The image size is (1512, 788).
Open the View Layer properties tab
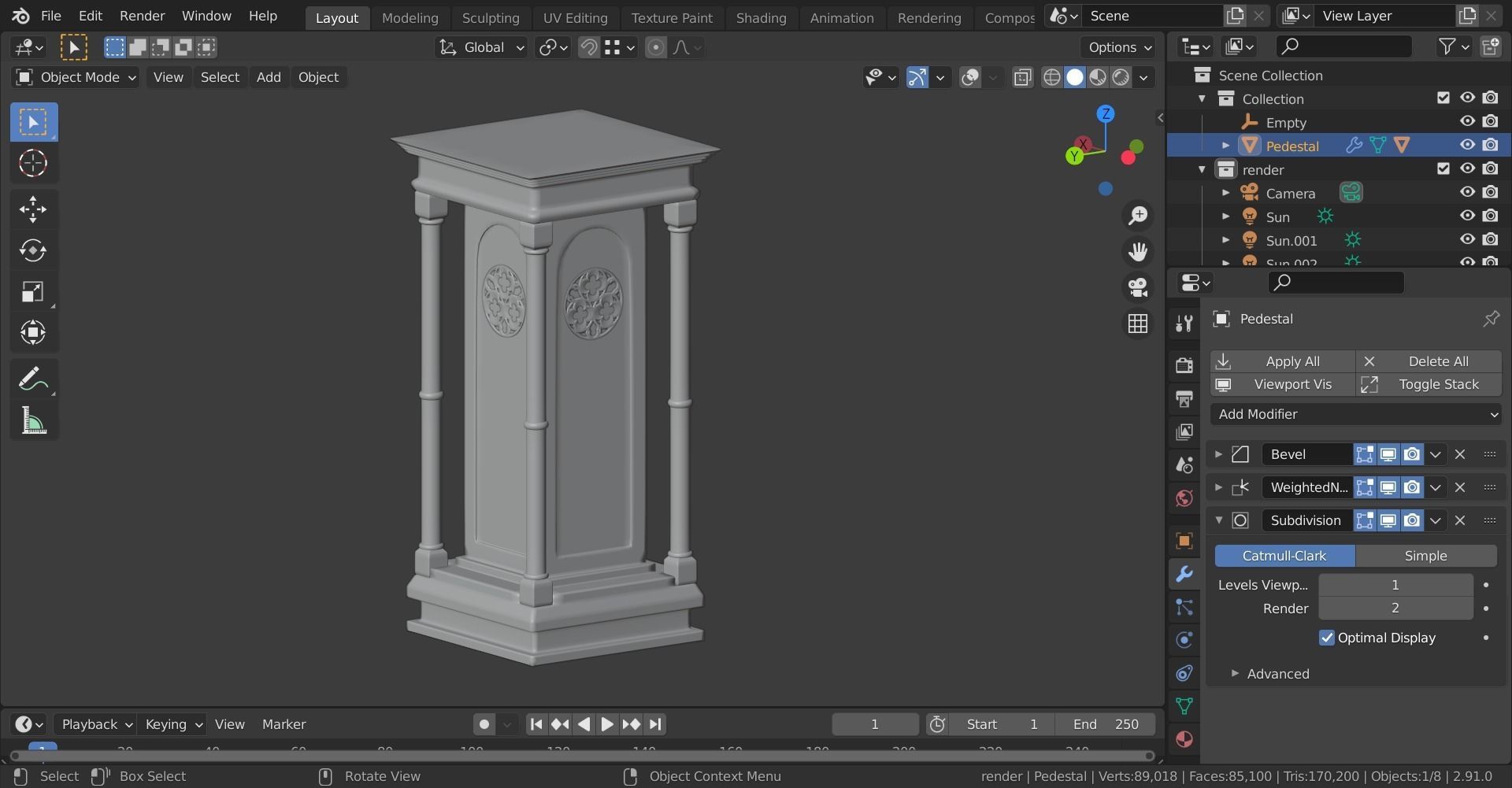[x=1184, y=431]
